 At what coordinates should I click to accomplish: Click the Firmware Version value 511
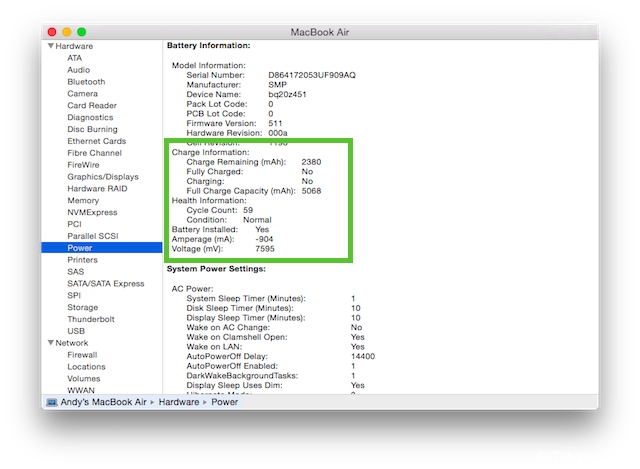point(275,123)
